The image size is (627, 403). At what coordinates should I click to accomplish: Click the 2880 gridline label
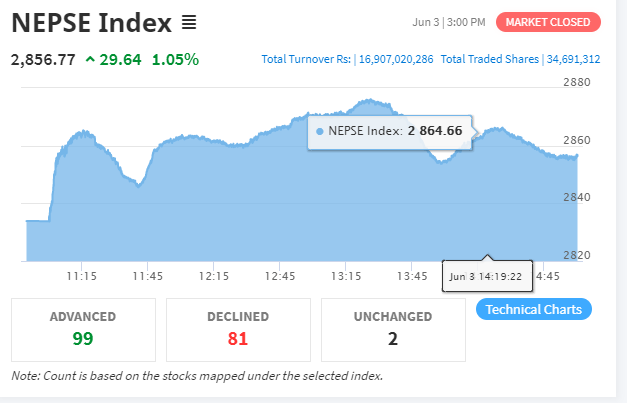pyautogui.click(x=577, y=82)
